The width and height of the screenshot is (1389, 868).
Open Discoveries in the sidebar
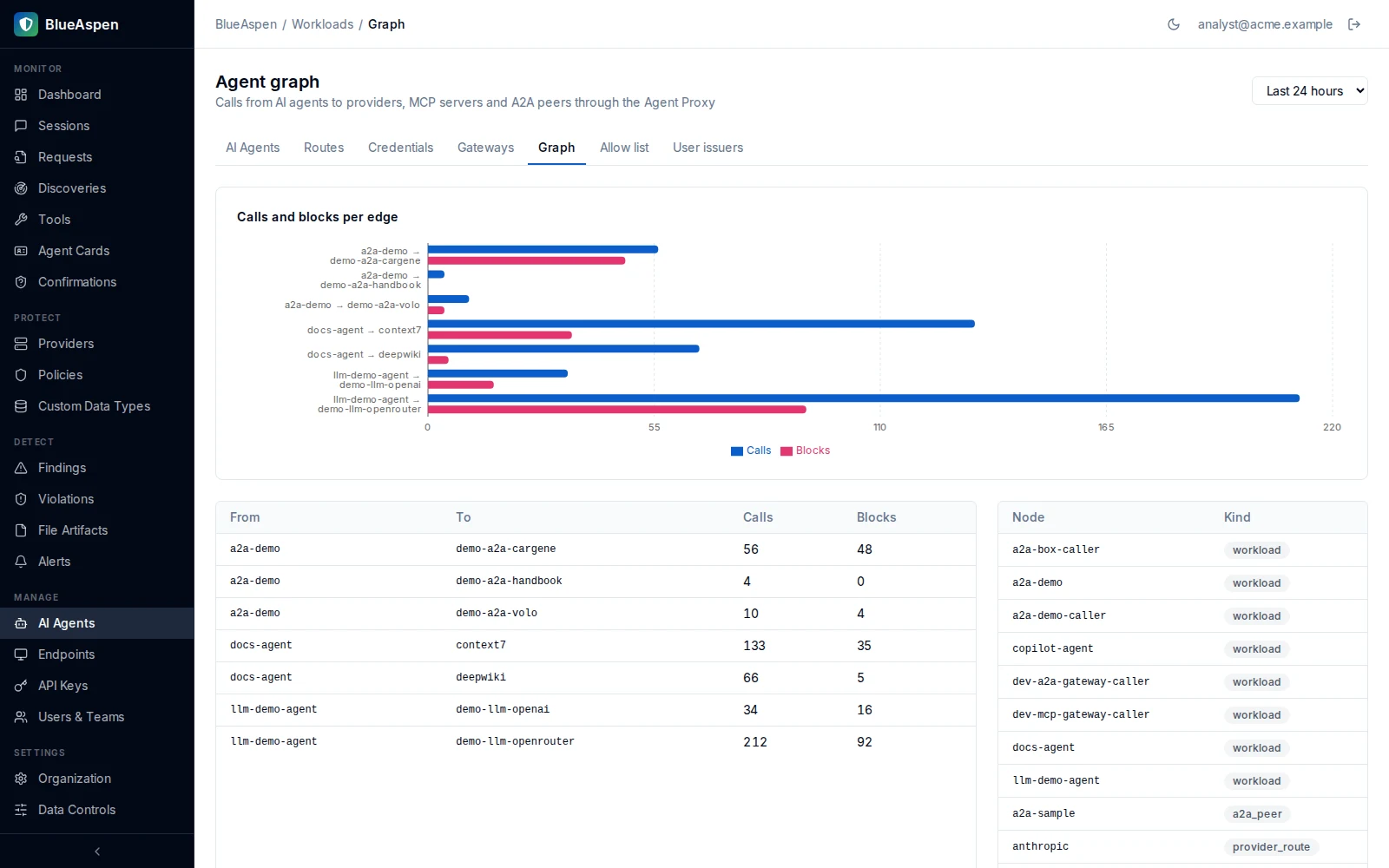click(97, 188)
